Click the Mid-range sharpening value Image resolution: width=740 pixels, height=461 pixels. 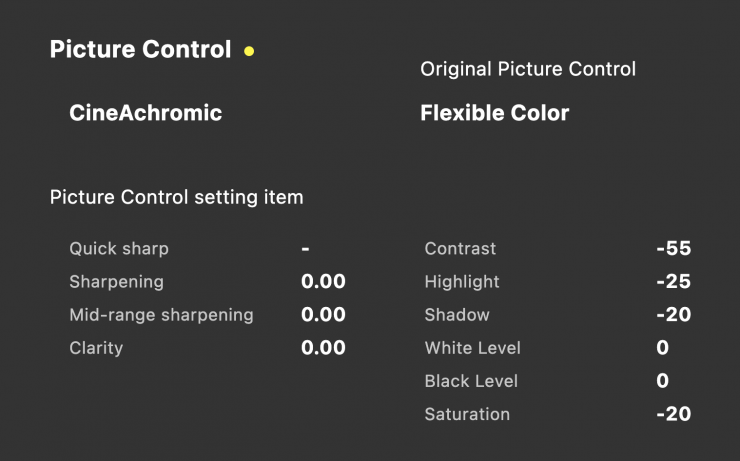point(323,315)
